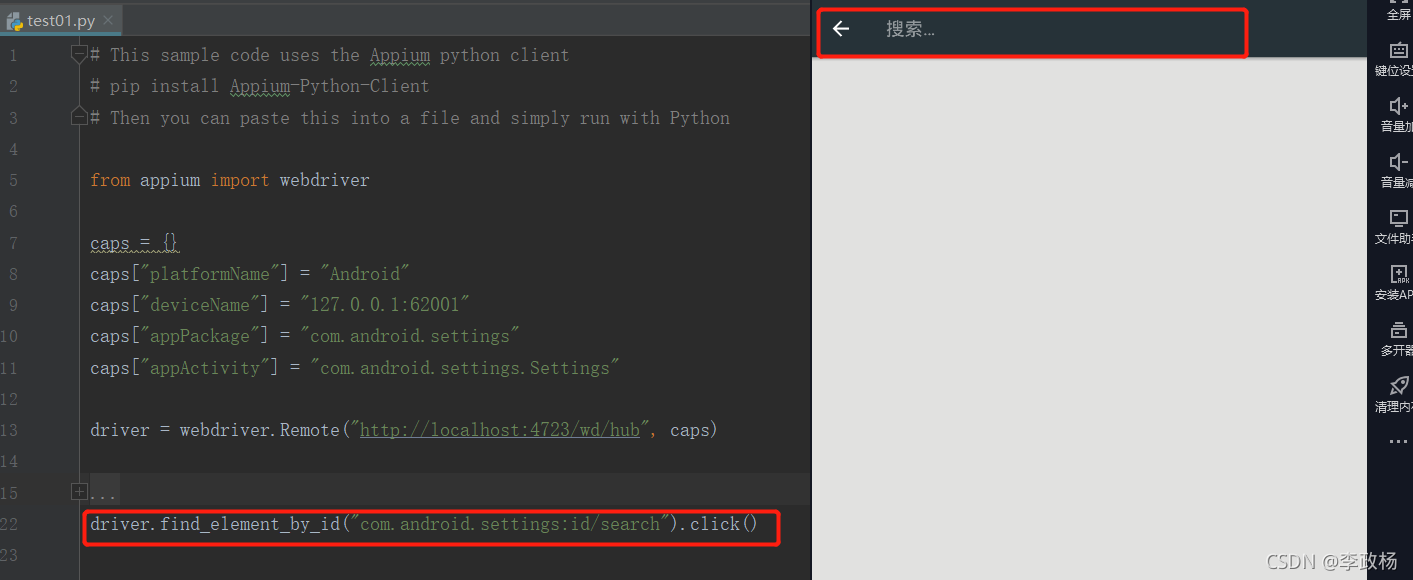Click the clean memory rocket icon
Image resolution: width=1413 pixels, height=580 pixels.
[x=1398, y=386]
